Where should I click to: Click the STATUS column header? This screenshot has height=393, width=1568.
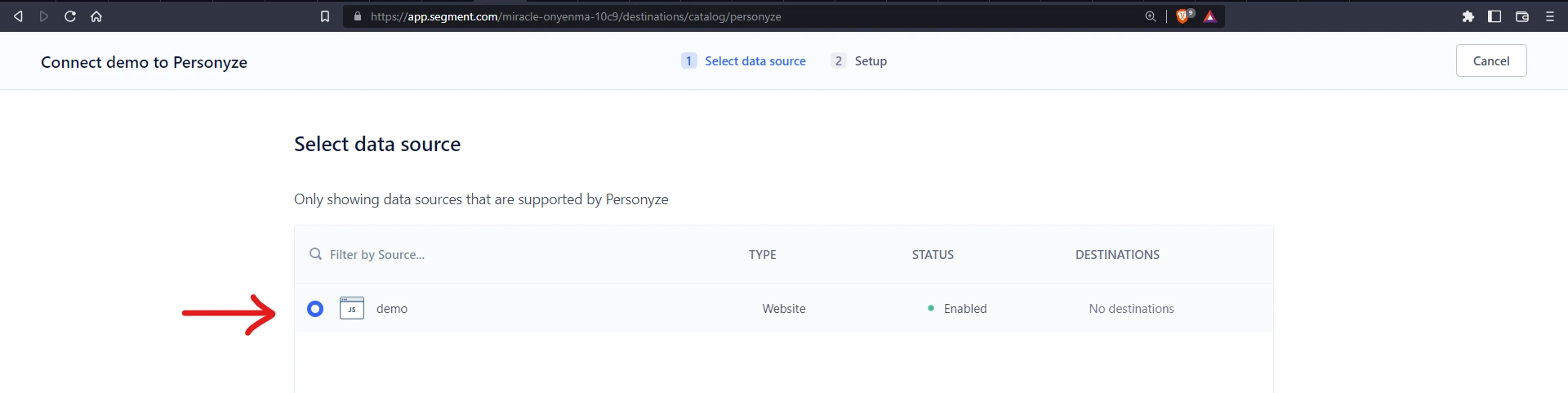tap(933, 255)
